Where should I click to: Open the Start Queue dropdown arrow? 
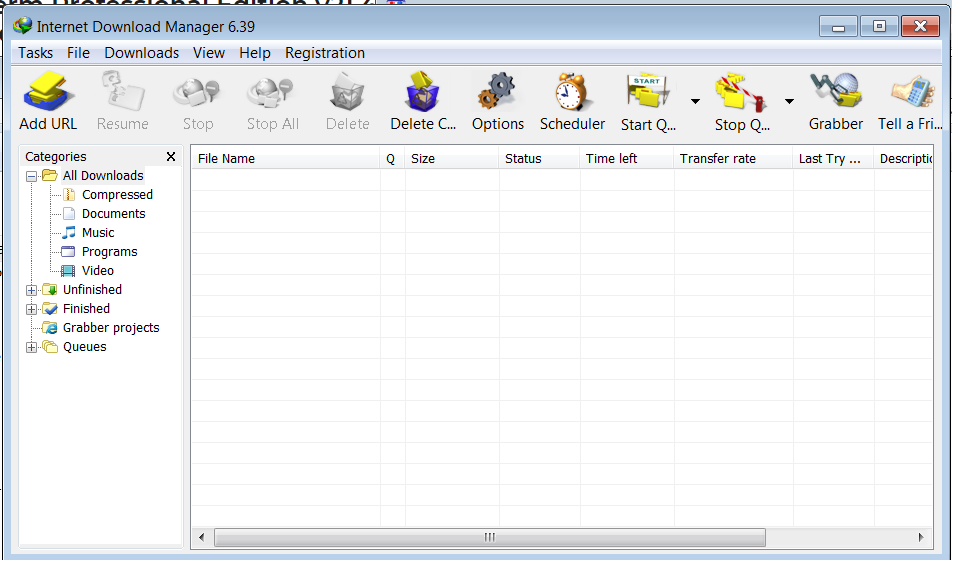695,101
